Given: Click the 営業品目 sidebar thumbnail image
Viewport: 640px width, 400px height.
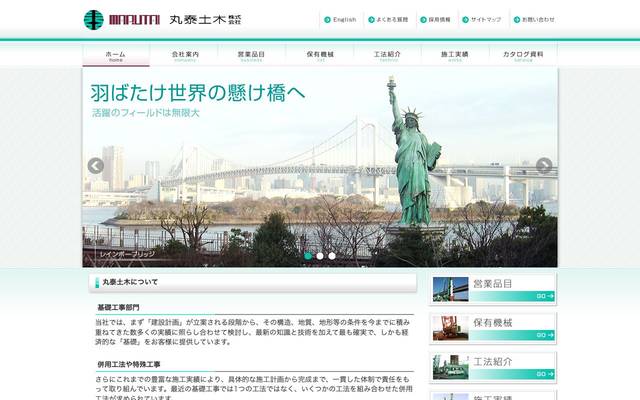Looking at the screenshot, I should click(450, 289).
